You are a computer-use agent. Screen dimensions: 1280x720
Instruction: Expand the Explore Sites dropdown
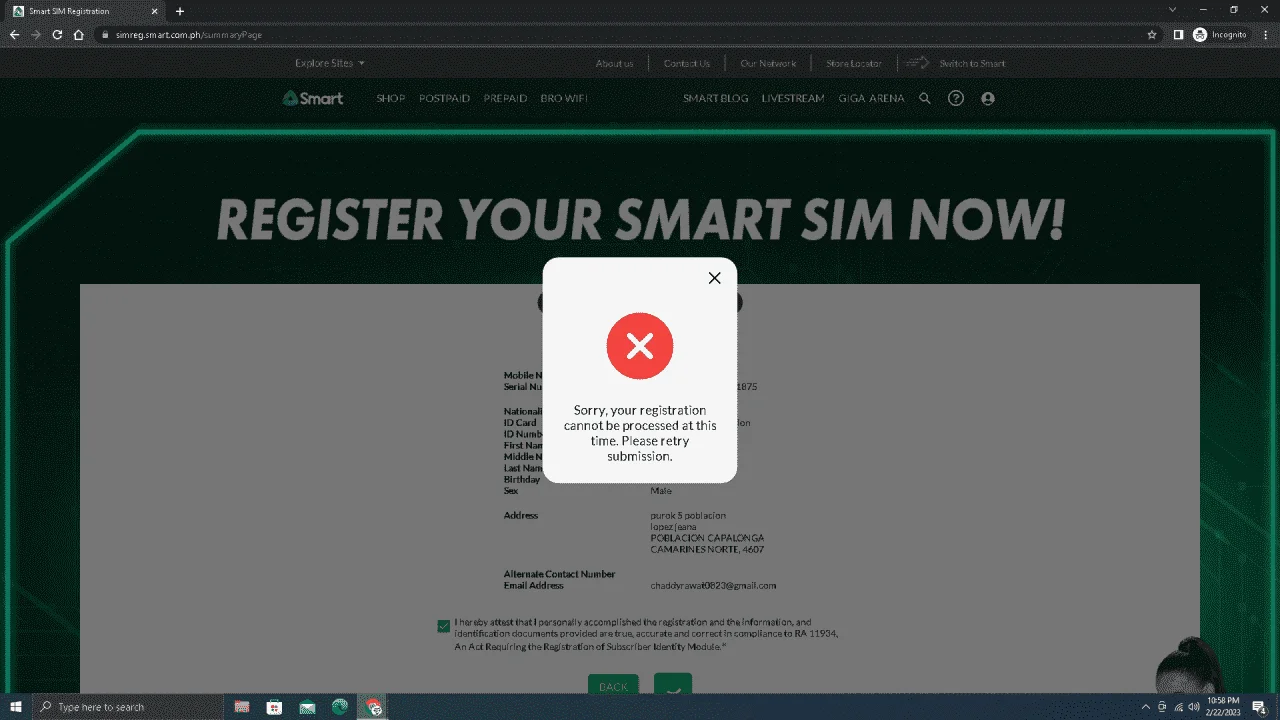329,63
